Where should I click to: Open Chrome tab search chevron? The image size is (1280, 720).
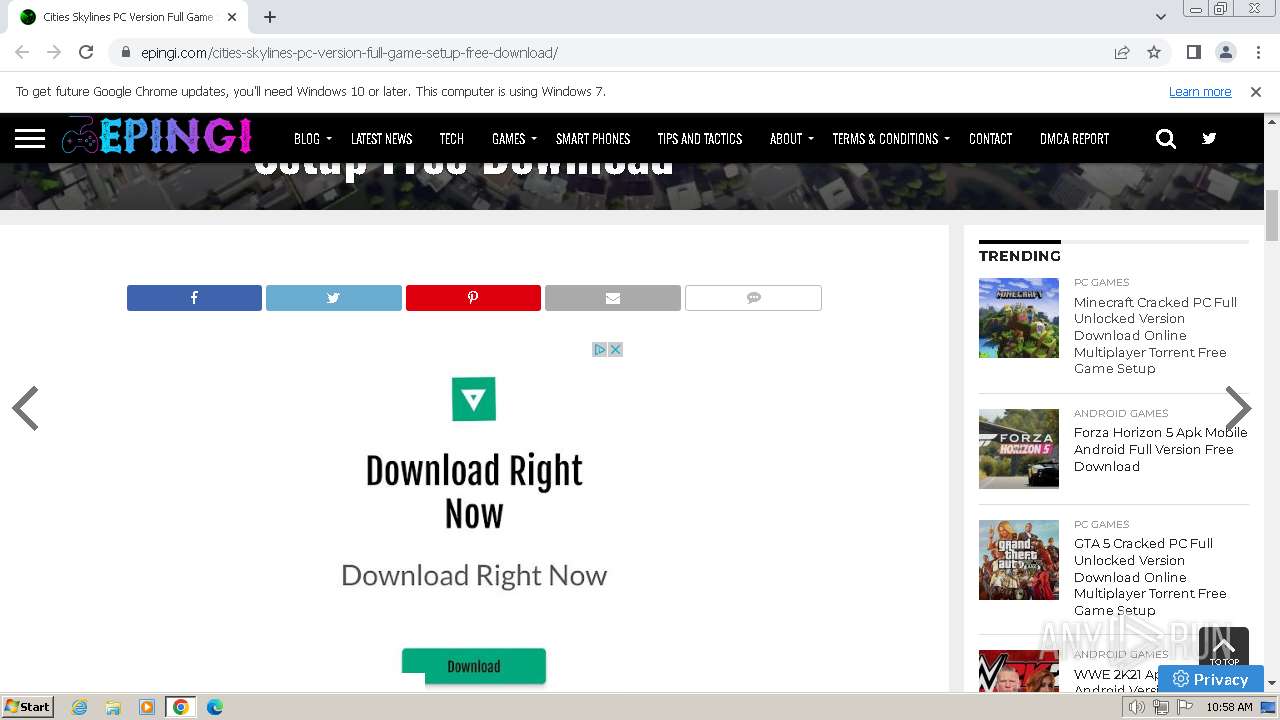(x=1160, y=17)
